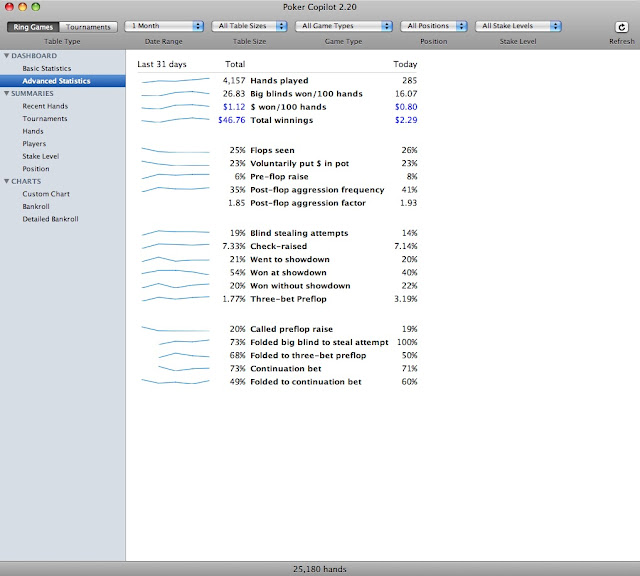Open Hands summary in sidebar
640x576 pixels.
point(33,131)
